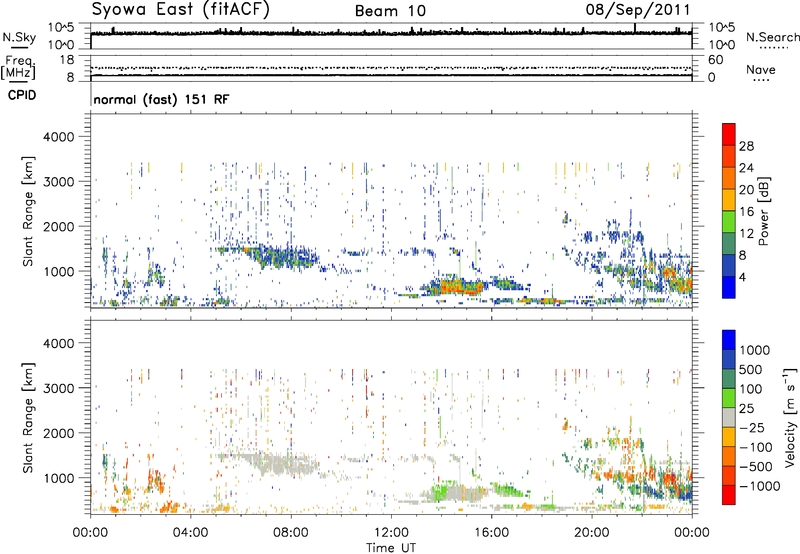The width and height of the screenshot is (800, 554).
Task: Click the 'Nave' legend label
Action: click(x=760, y=69)
